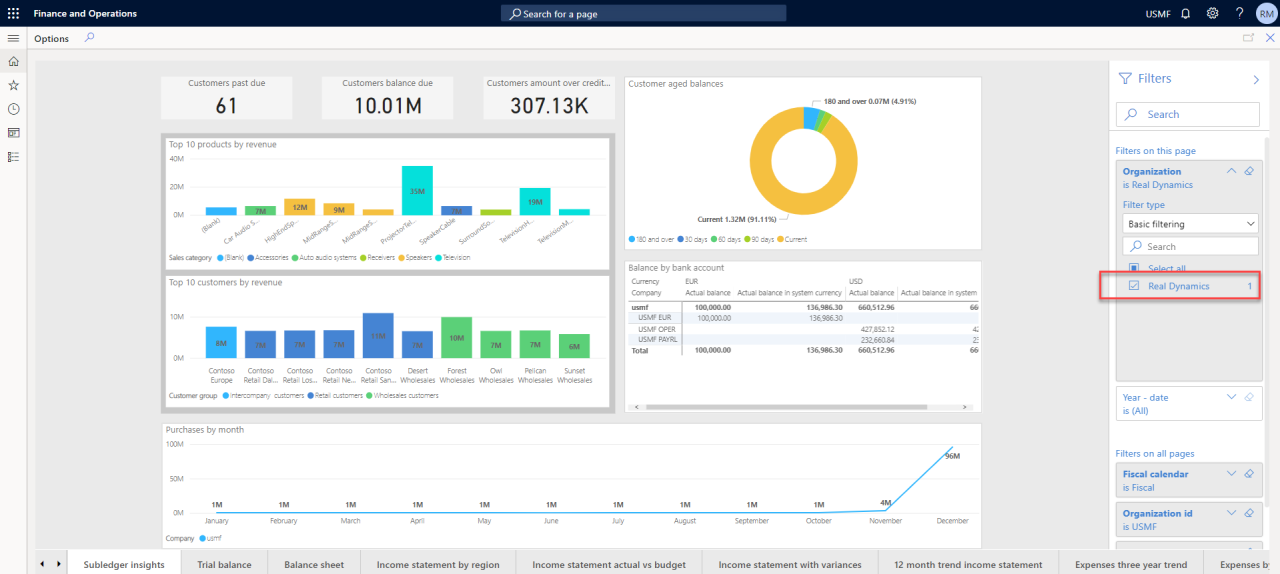
Task: Click the USMF OPER row
Action: (x=803, y=328)
